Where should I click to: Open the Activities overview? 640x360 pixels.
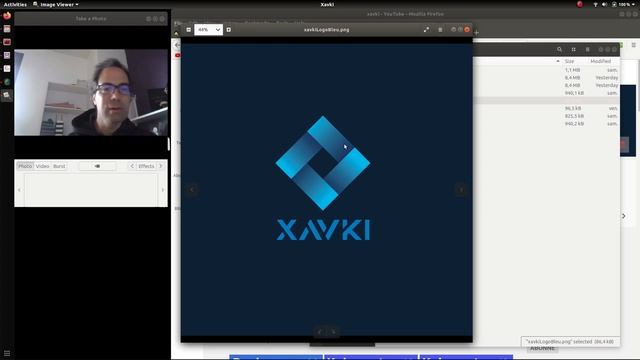point(15,4)
